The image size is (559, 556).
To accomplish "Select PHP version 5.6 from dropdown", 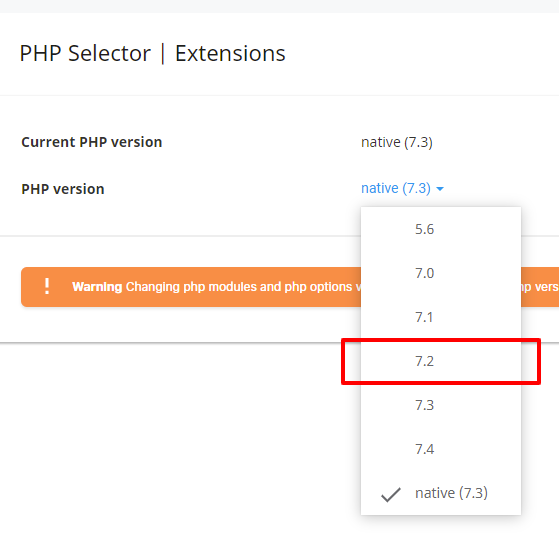I will point(441,229).
